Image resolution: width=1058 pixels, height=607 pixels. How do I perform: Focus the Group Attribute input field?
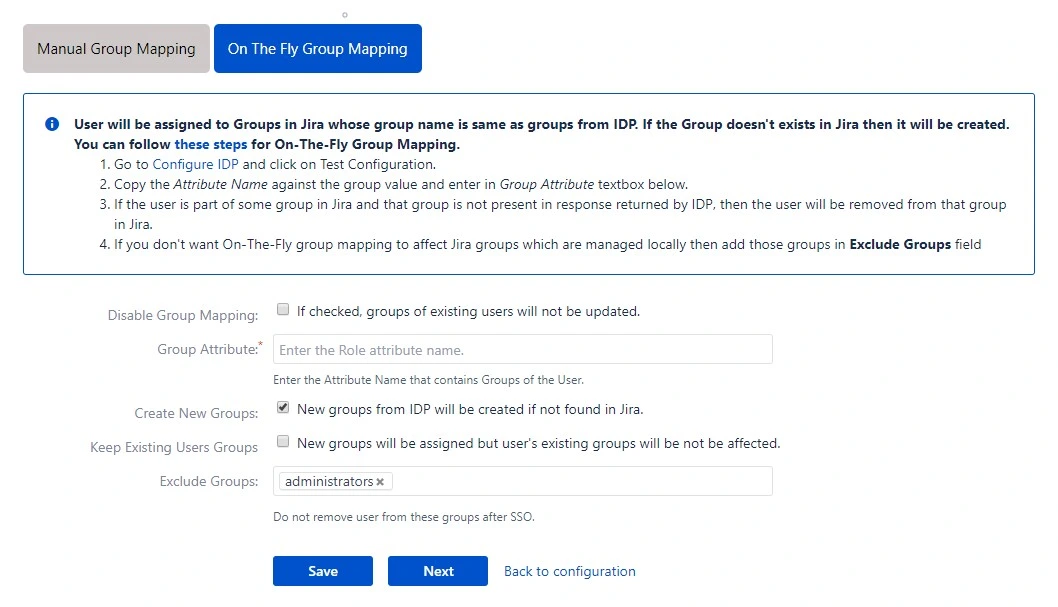tap(522, 349)
